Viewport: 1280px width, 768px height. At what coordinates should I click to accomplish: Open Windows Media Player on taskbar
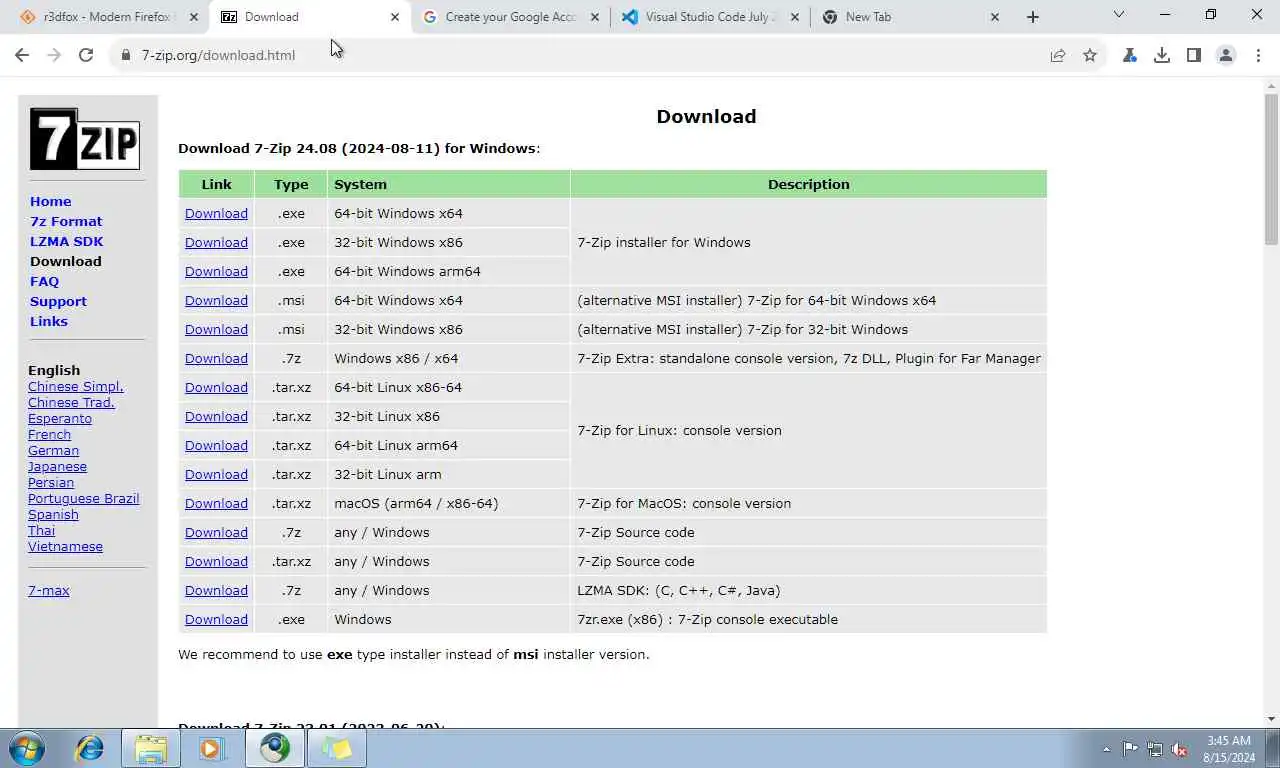[x=211, y=748]
